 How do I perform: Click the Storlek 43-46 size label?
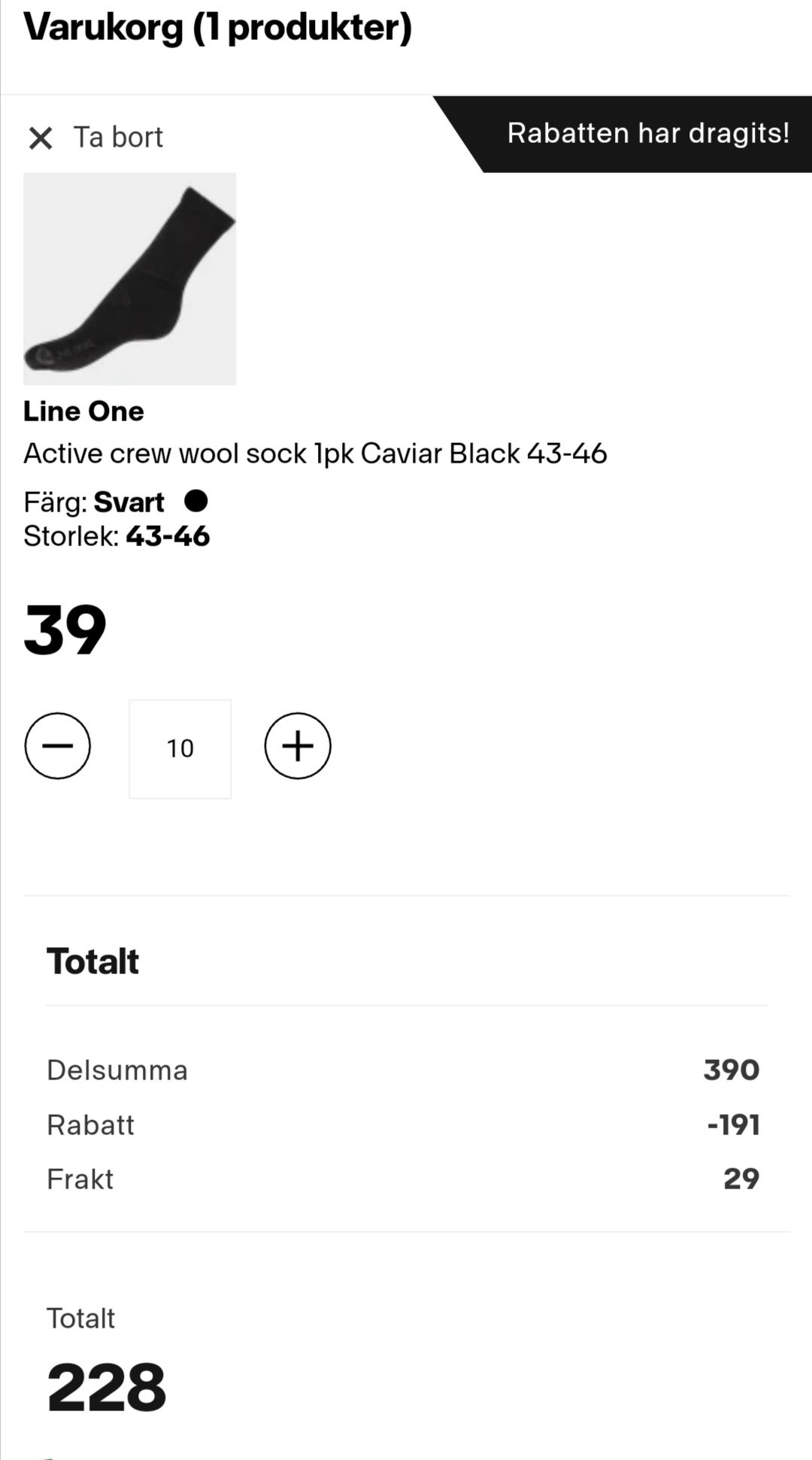[117, 536]
